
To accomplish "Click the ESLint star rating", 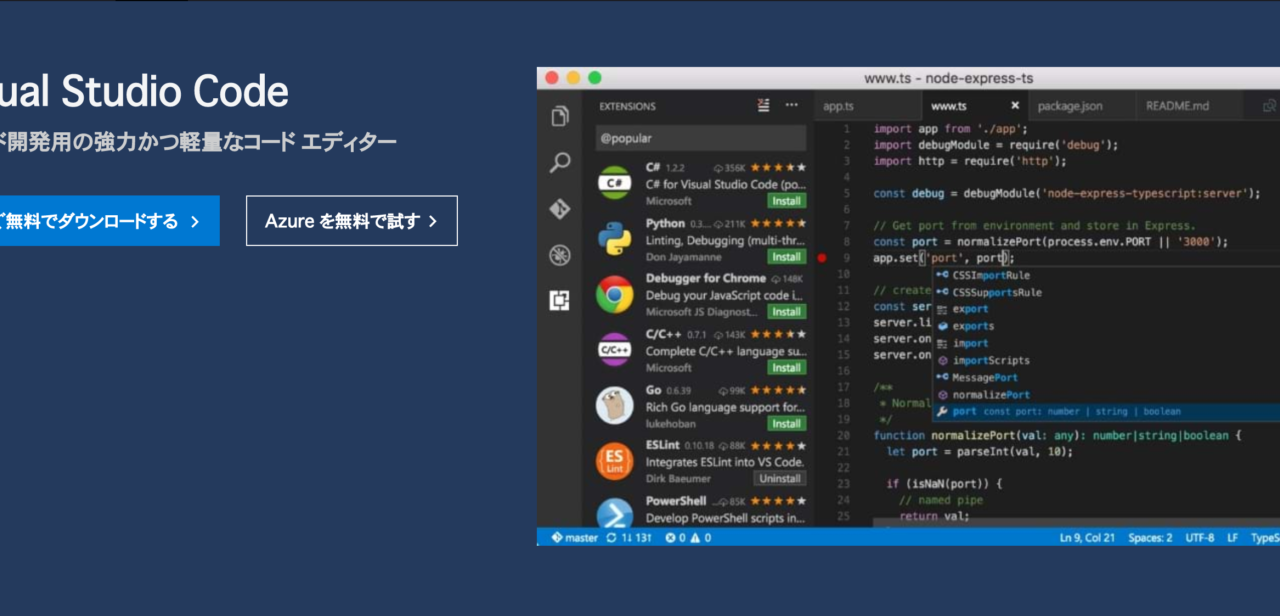I will pyautogui.click(x=779, y=445).
